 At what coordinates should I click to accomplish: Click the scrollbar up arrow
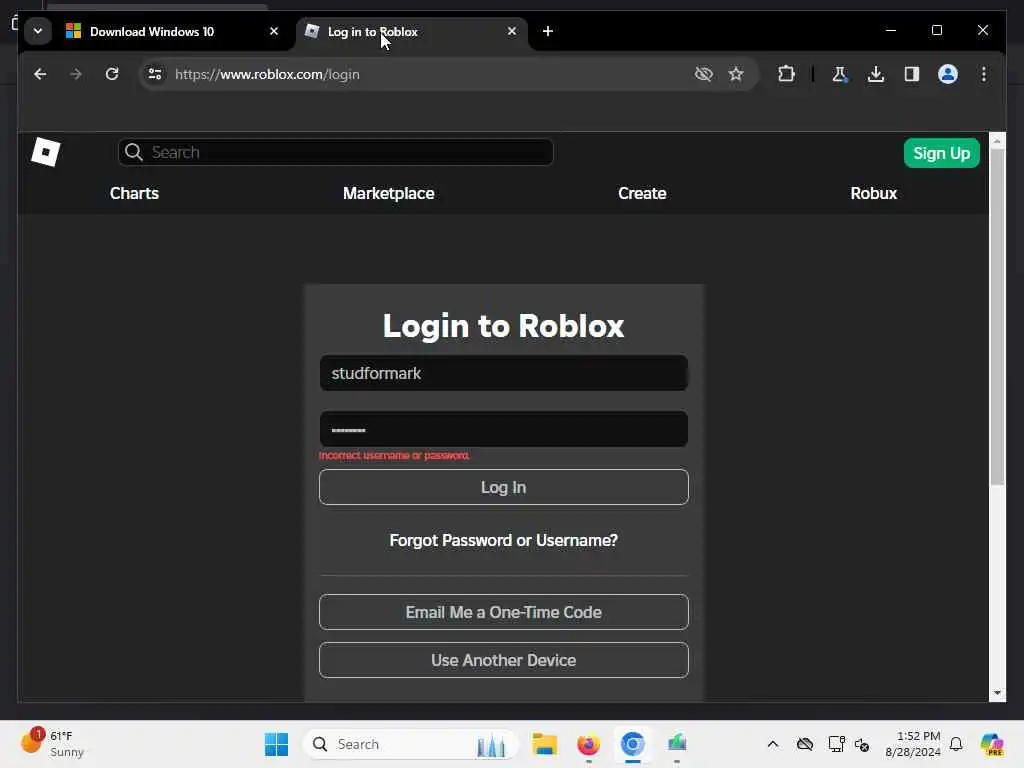pyautogui.click(x=997, y=140)
